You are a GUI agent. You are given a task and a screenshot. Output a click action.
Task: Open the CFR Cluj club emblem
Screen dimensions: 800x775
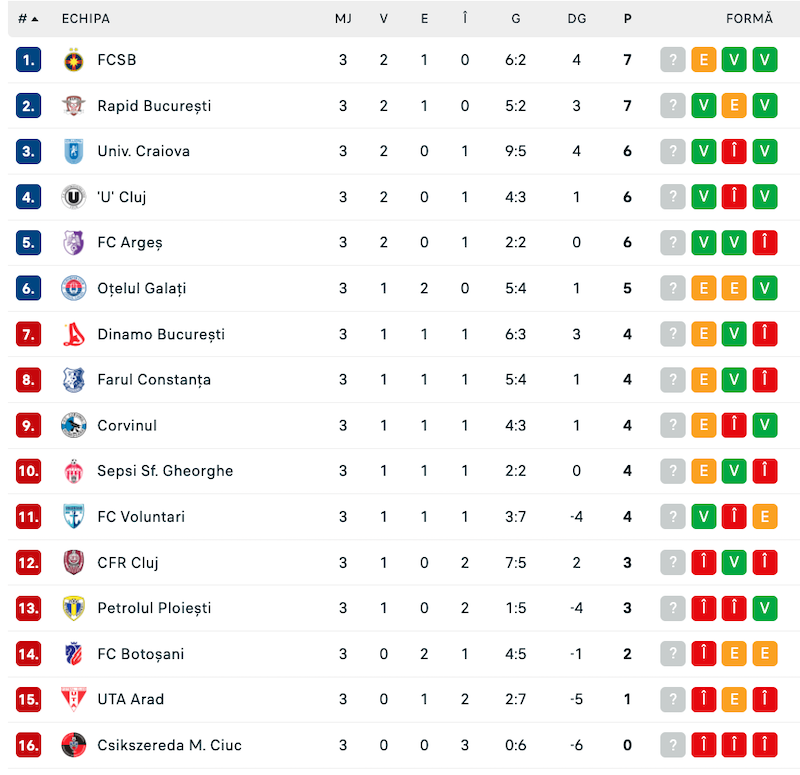tap(73, 563)
